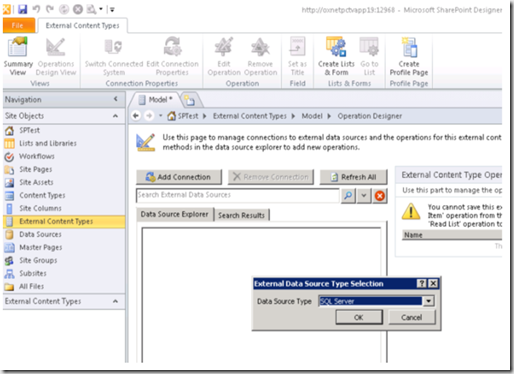514x374 pixels.
Task: Open the search options dropdown arrow
Action: tap(364, 196)
